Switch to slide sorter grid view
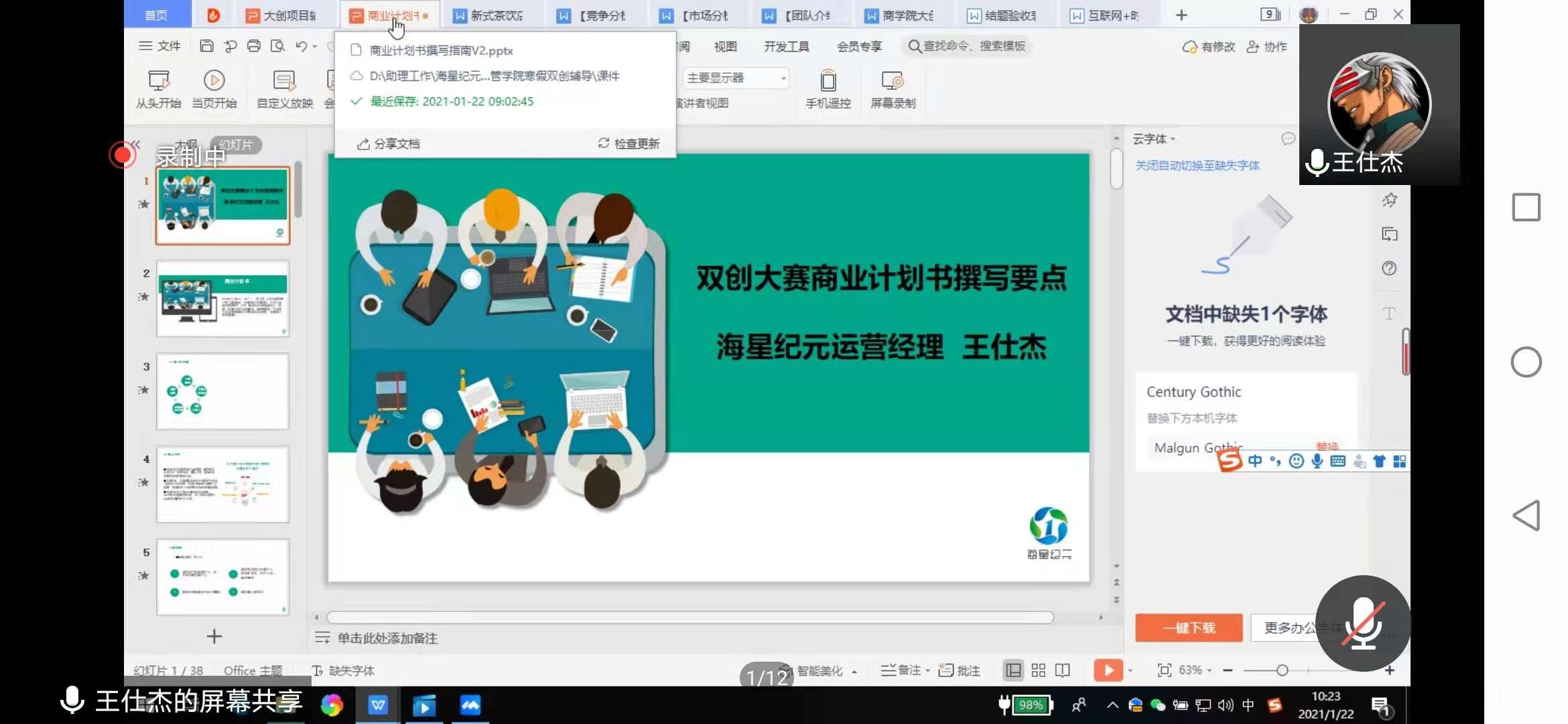 coord(1038,670)
